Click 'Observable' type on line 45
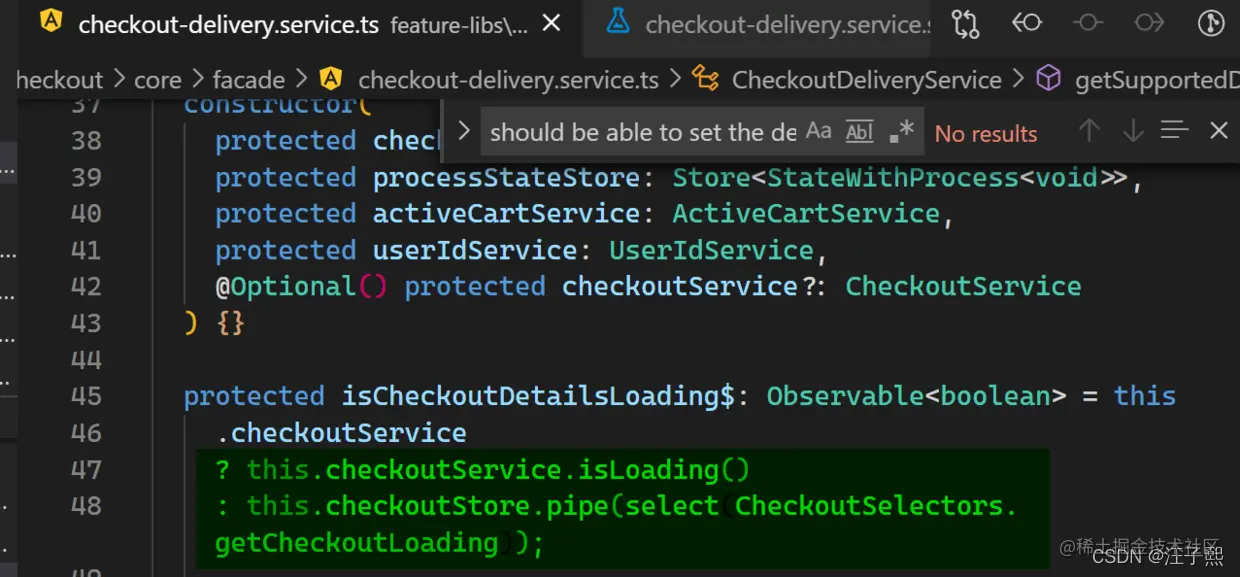 point(845,396)
